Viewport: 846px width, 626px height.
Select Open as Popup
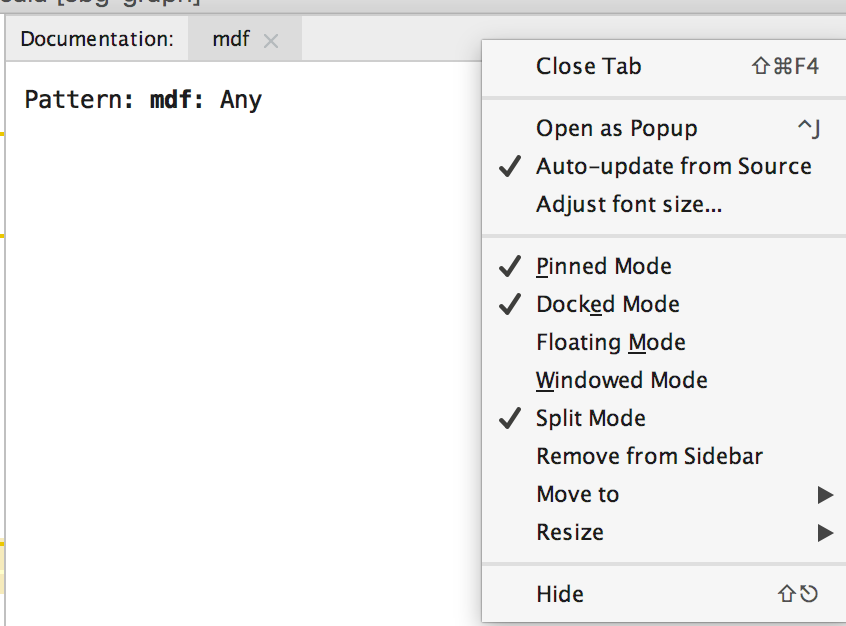(x=617, y=129)
